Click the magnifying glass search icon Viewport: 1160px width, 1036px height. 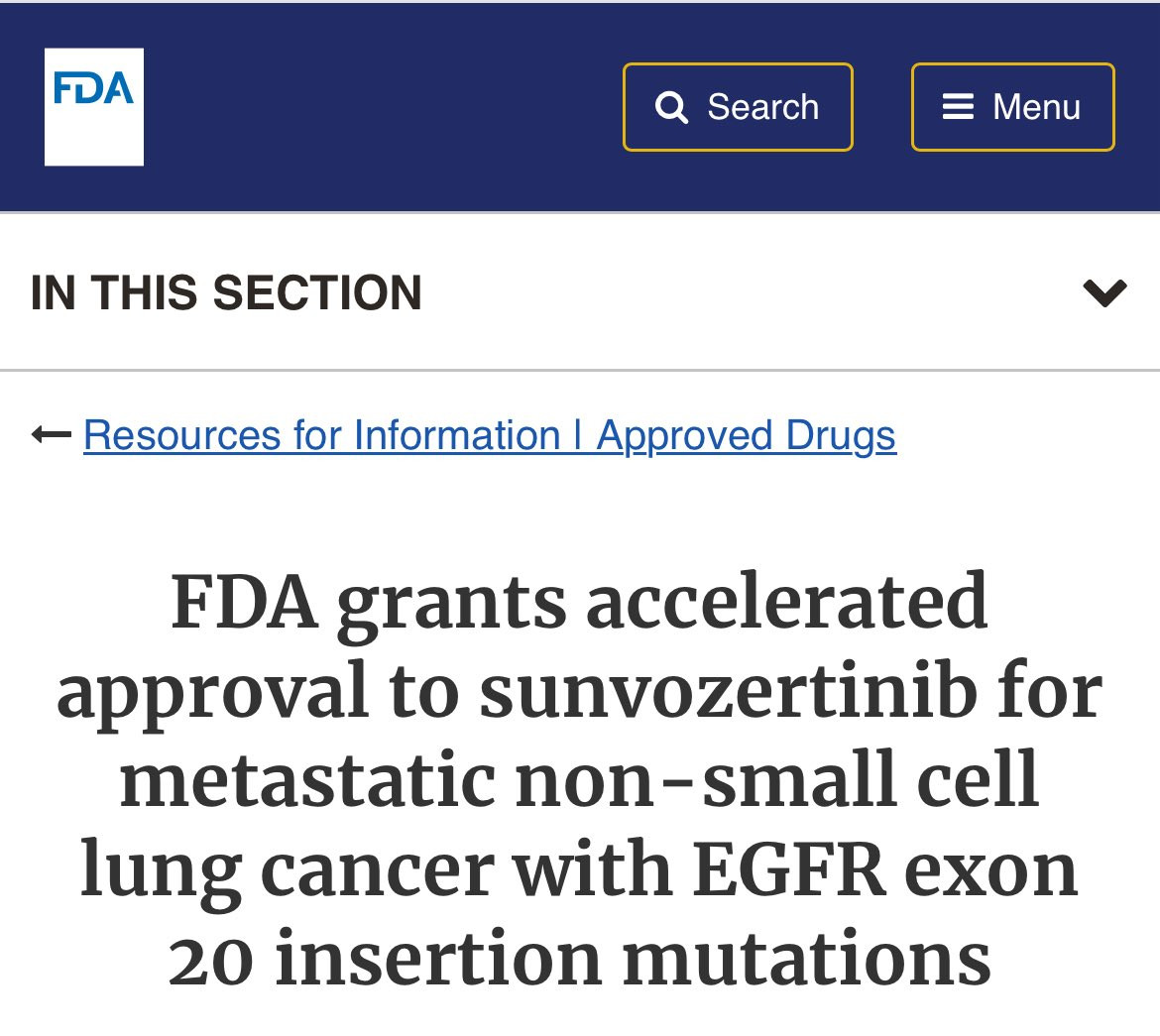pyautogui.click(x=671, y=107)
